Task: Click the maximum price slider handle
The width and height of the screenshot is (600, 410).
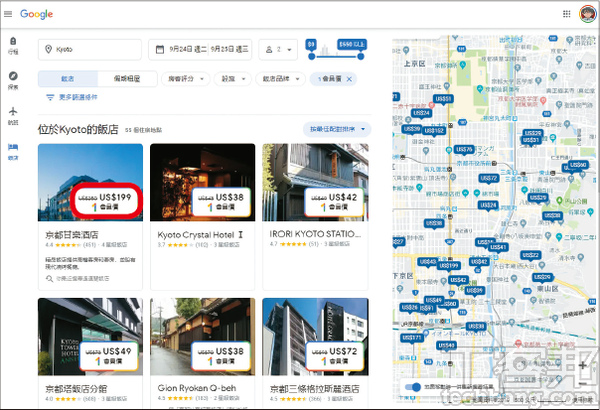Action: (x=360, y=56)
